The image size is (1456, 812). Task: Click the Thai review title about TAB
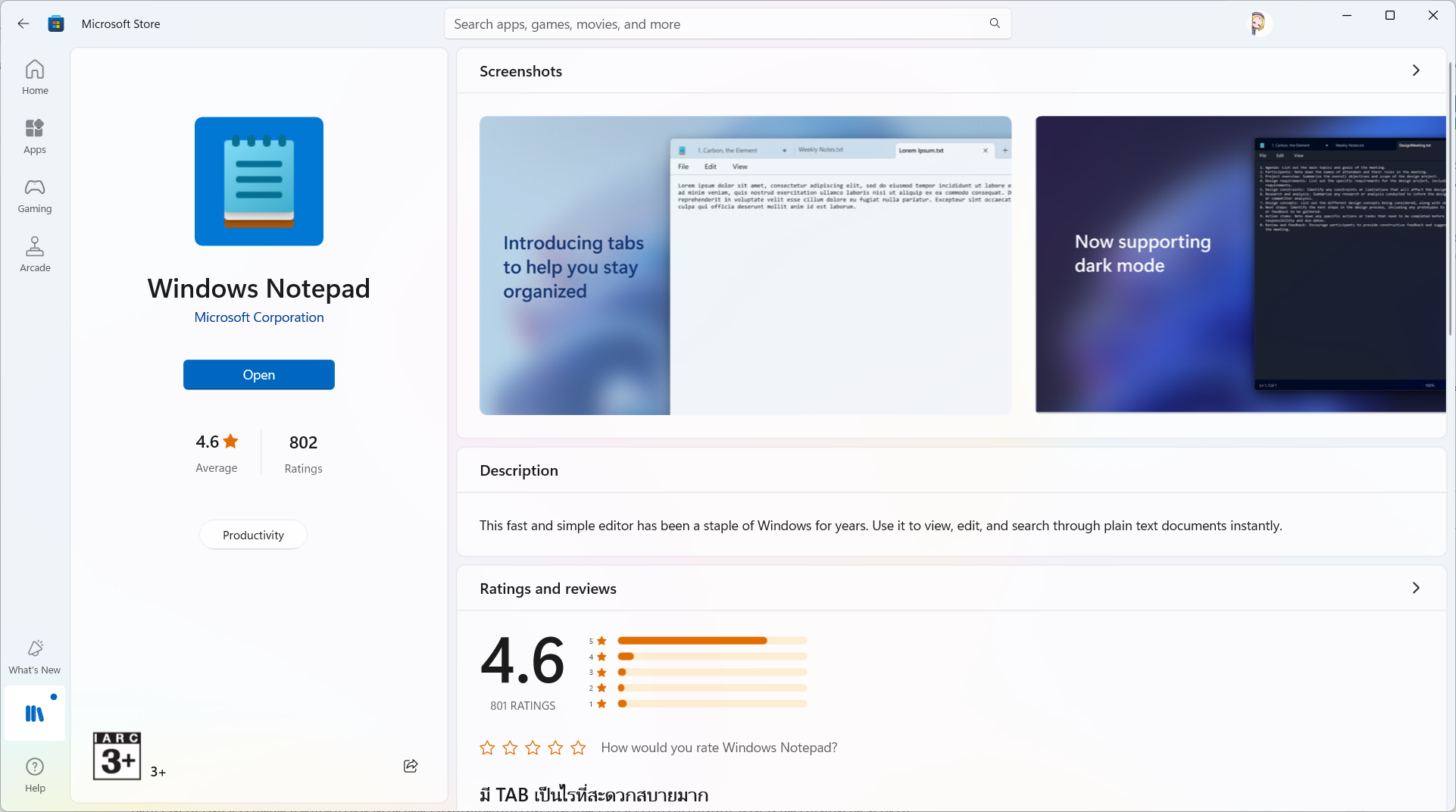594,795
